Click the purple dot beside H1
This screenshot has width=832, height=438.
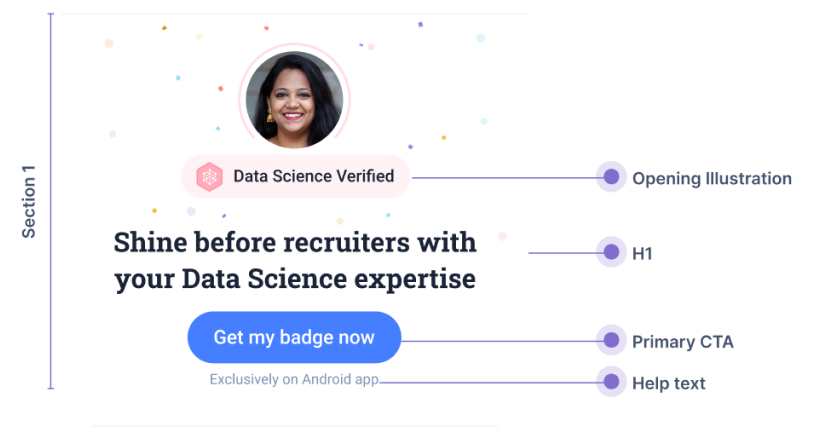(x=611, y=252)
